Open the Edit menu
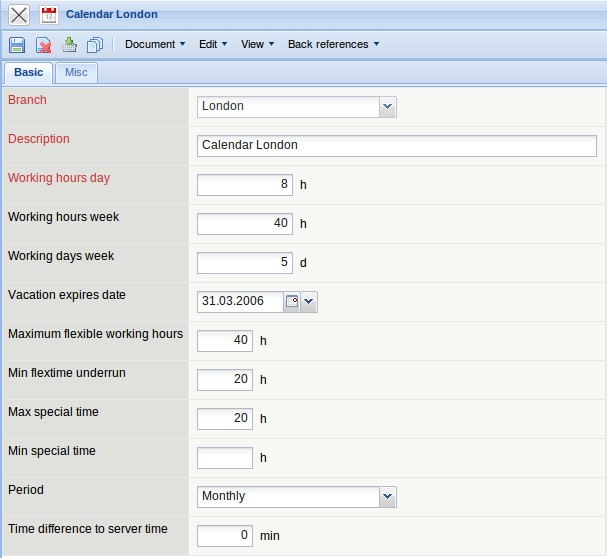 (212, 44)
